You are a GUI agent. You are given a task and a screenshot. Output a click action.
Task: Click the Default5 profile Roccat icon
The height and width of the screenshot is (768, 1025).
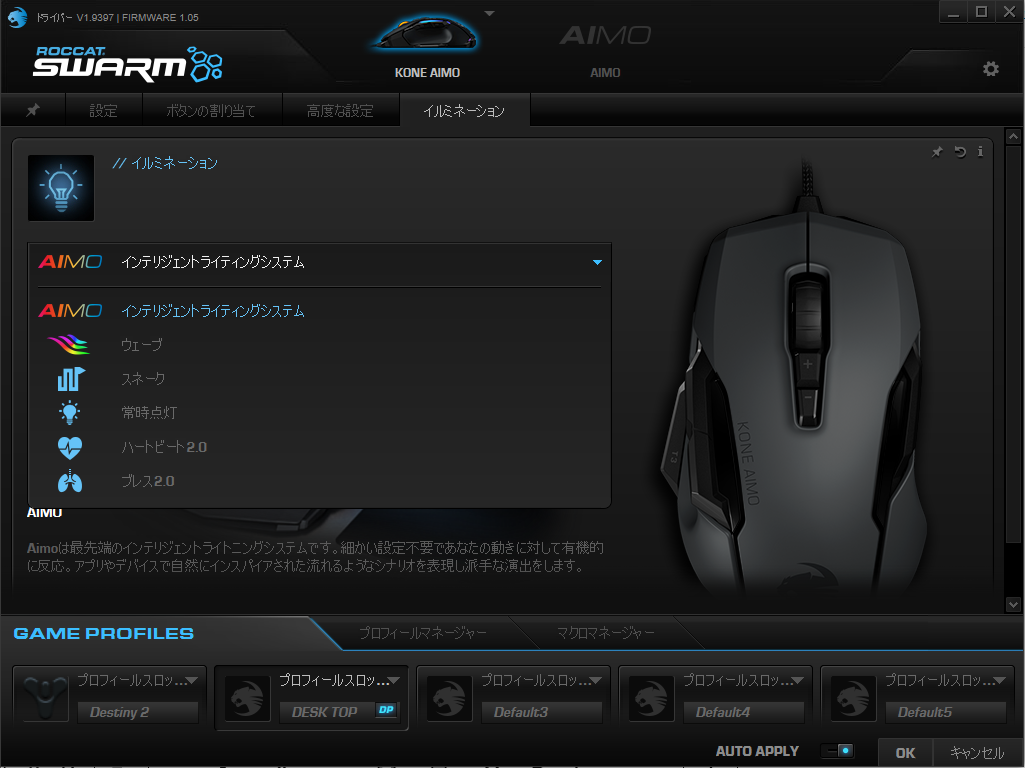click(853, 698)
